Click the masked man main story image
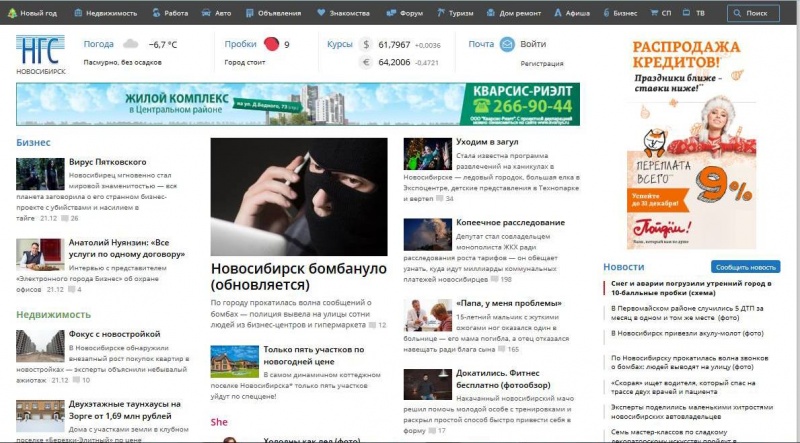 pyautogui.click(x=299, y=196)
